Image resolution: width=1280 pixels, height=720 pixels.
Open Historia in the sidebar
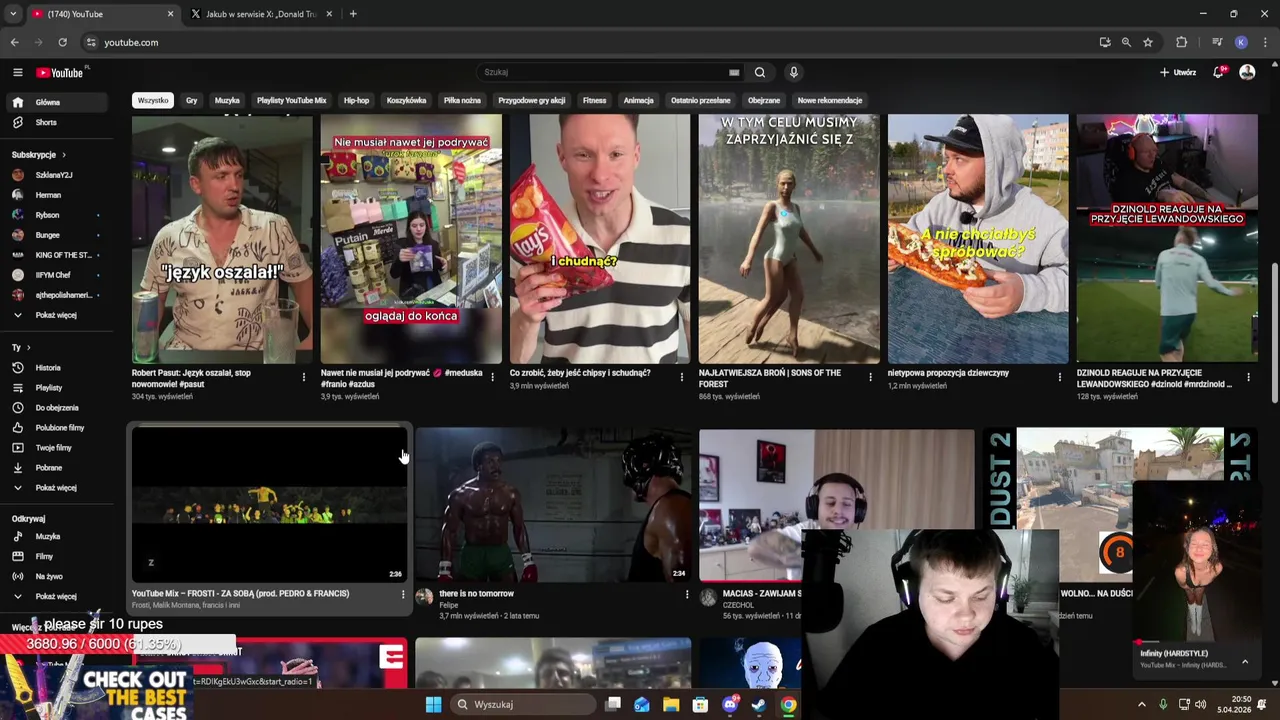tap(55, 367)
